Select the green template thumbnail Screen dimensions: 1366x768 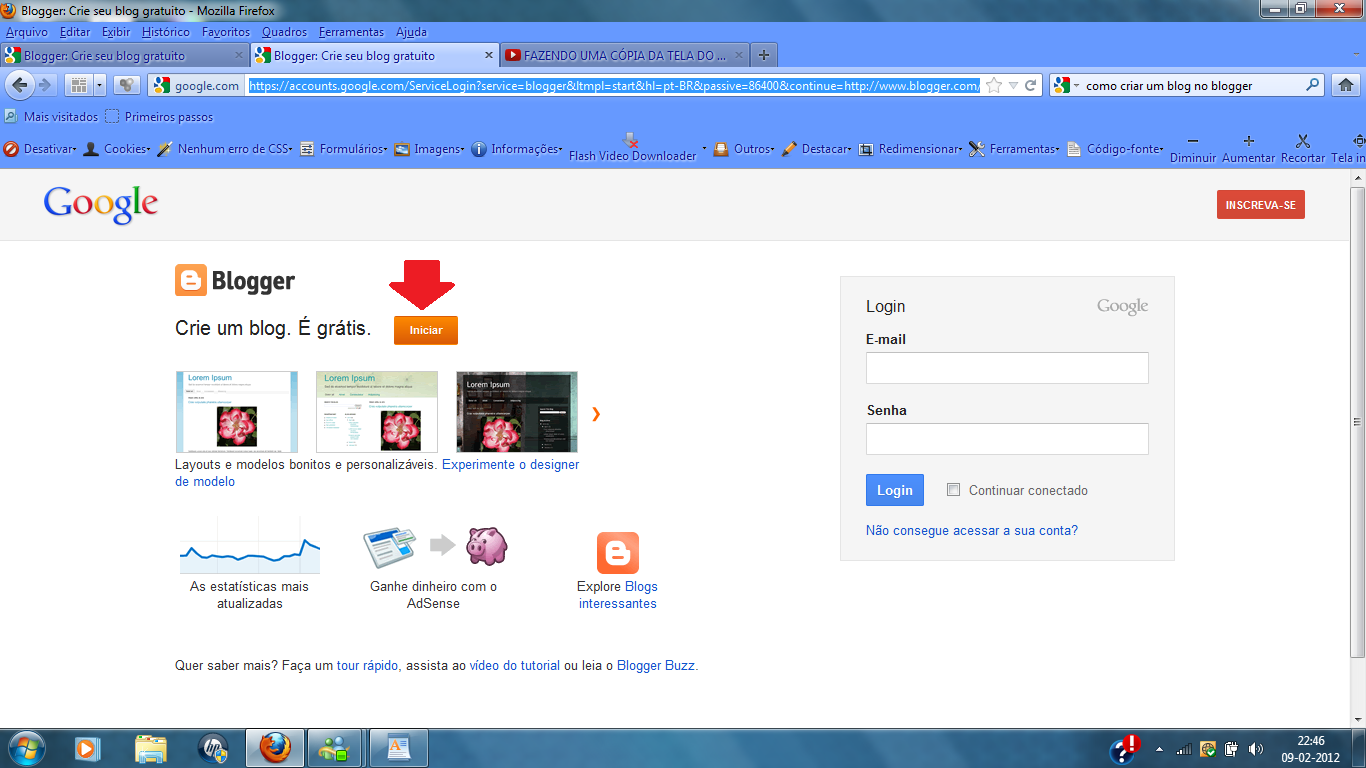377,412
